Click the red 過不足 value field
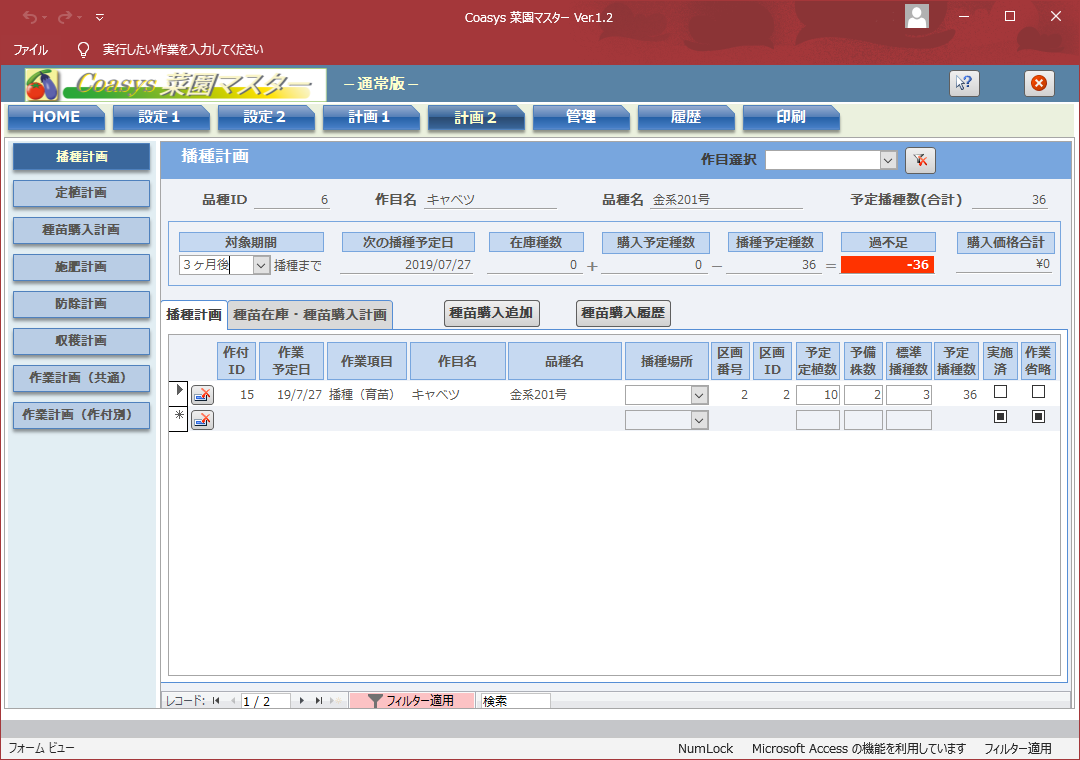 (x=887, y=265)
